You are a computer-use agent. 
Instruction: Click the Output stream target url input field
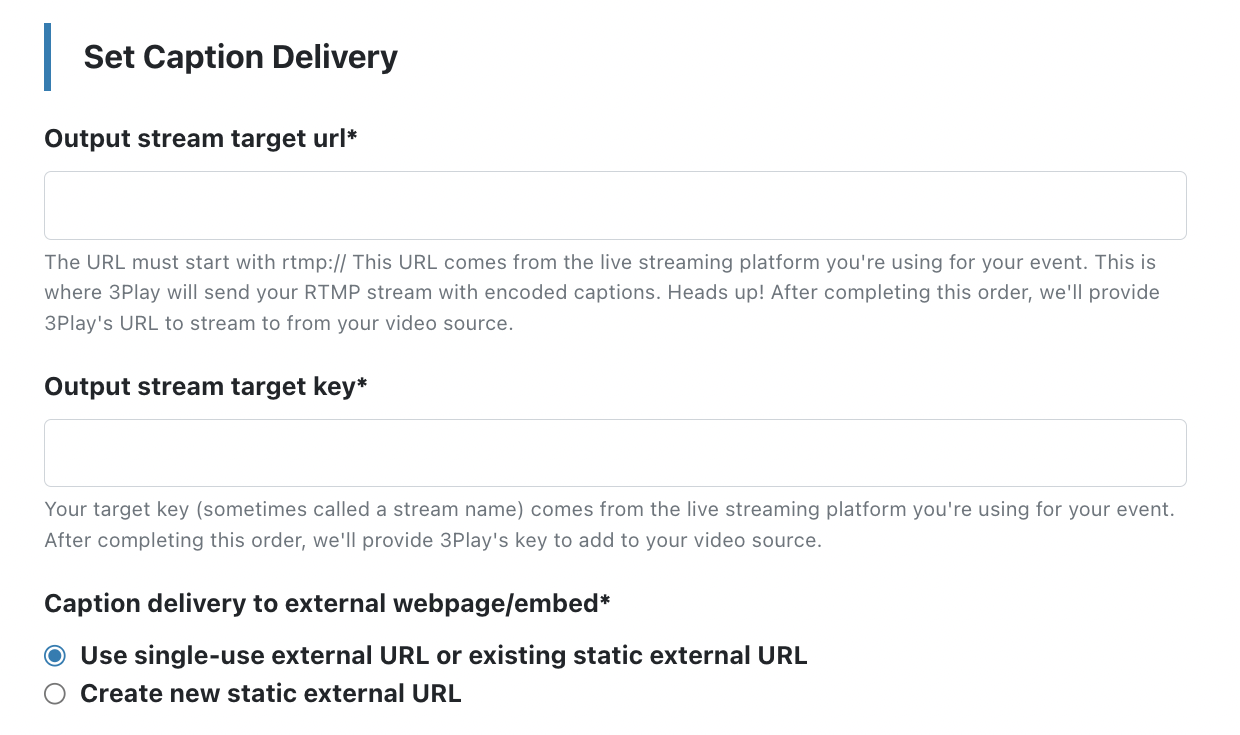tap(615, 205)
